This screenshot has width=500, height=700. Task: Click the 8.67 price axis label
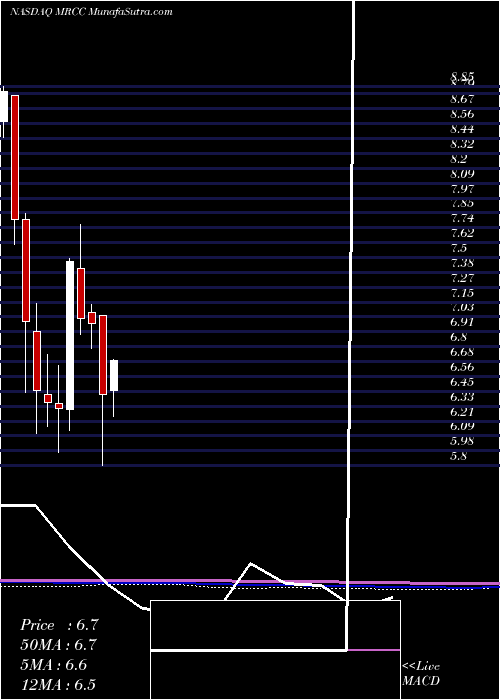pyautogui.click(x=462, y=99)
